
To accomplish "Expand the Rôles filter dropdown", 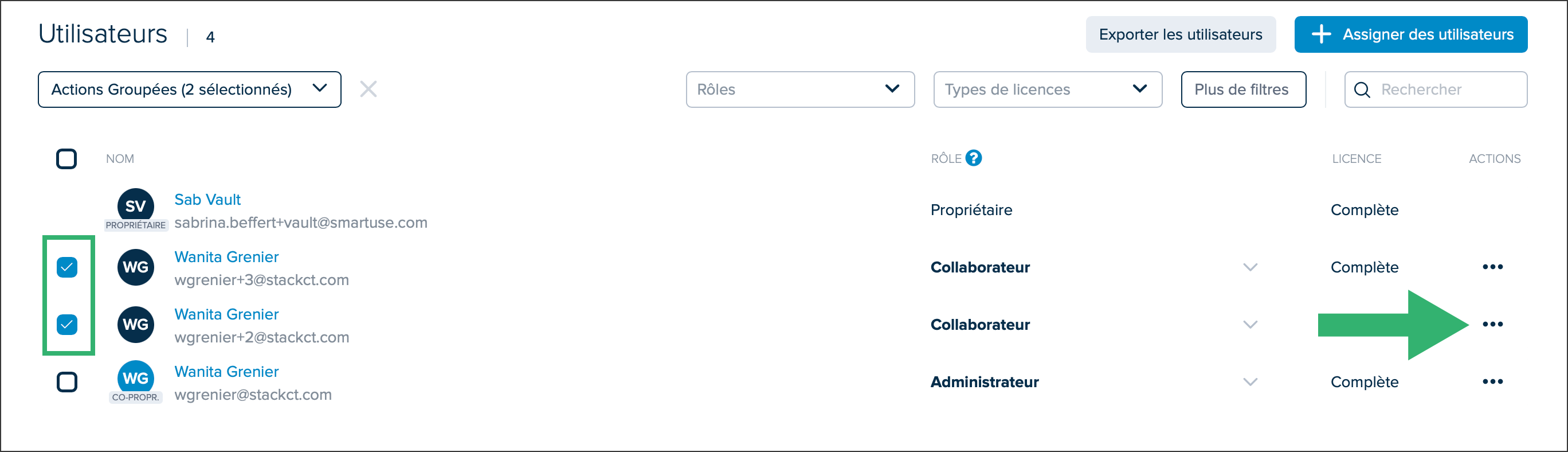I will [x=800, y=89].
